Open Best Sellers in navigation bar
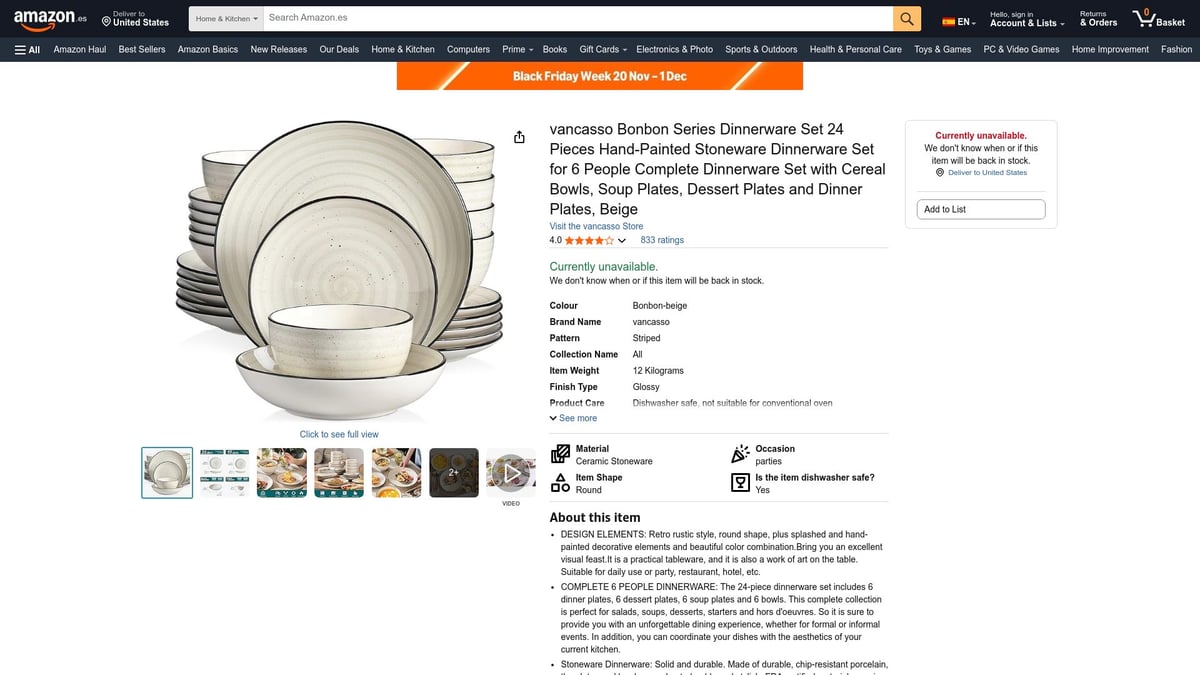The image size is (1200, 675). [x=141, y=49]
